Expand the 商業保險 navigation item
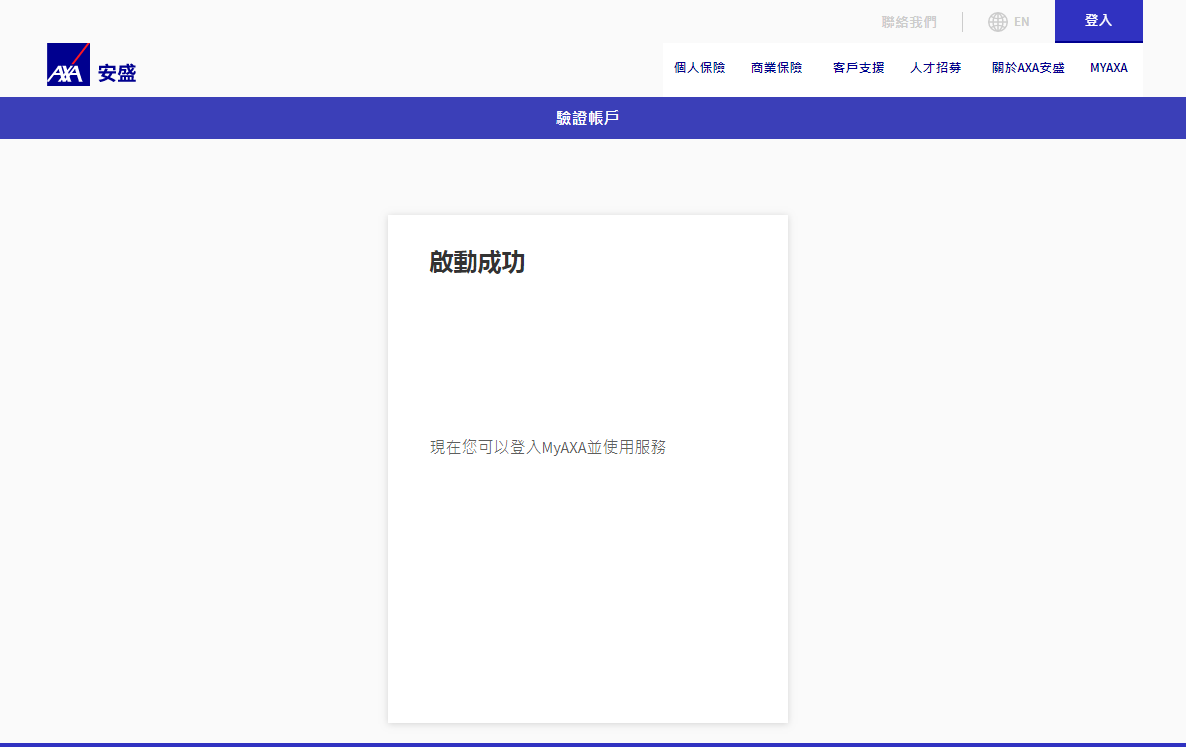Image resolution: width=1186 pixels, height=747 pixels. (x=776, y=68)
